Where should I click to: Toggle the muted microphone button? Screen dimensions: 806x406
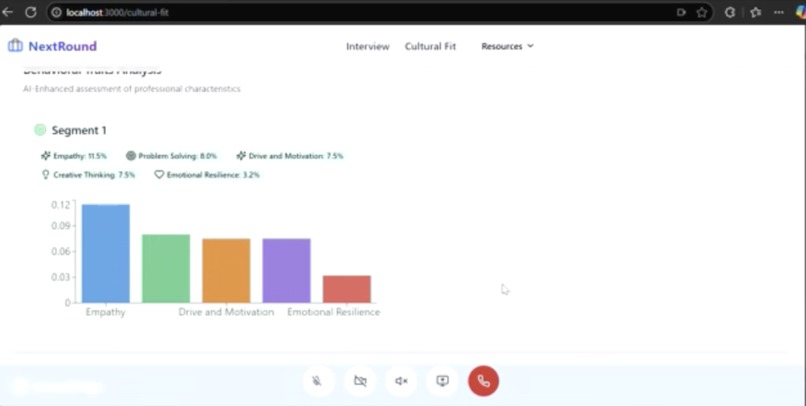click(x=318, y=381)
